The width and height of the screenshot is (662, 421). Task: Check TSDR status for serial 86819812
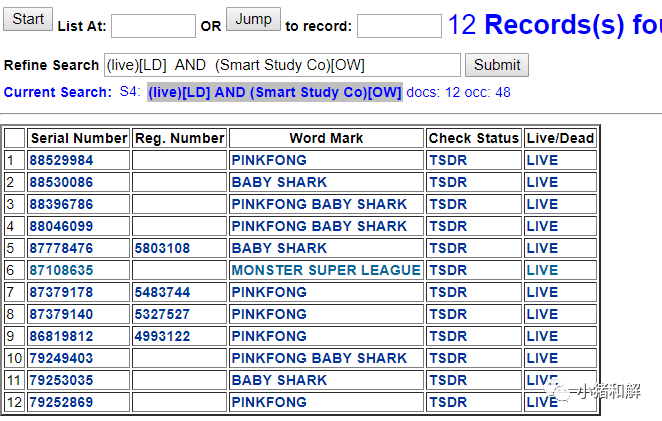pyautogui.click(x=448, y=336)
